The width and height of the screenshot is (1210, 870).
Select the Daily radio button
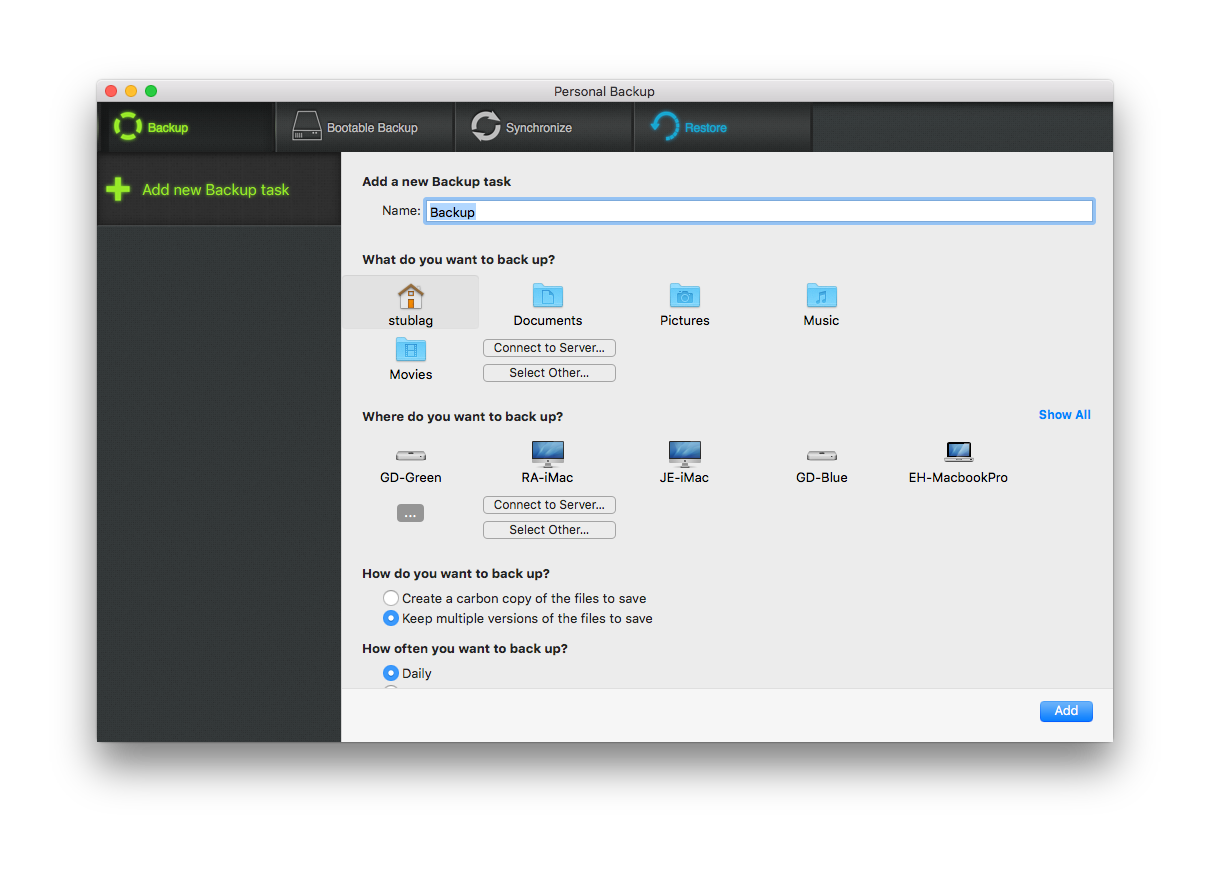pos(391,673)
